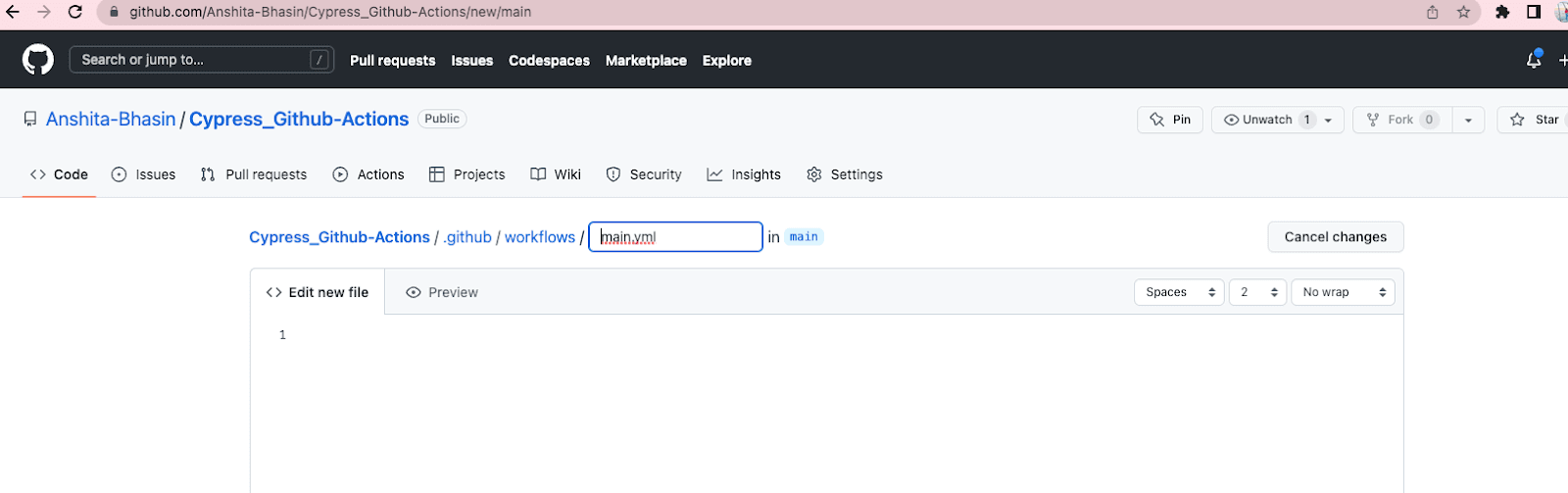
Task: Open the Actions tab
Action: coord(368,174)
